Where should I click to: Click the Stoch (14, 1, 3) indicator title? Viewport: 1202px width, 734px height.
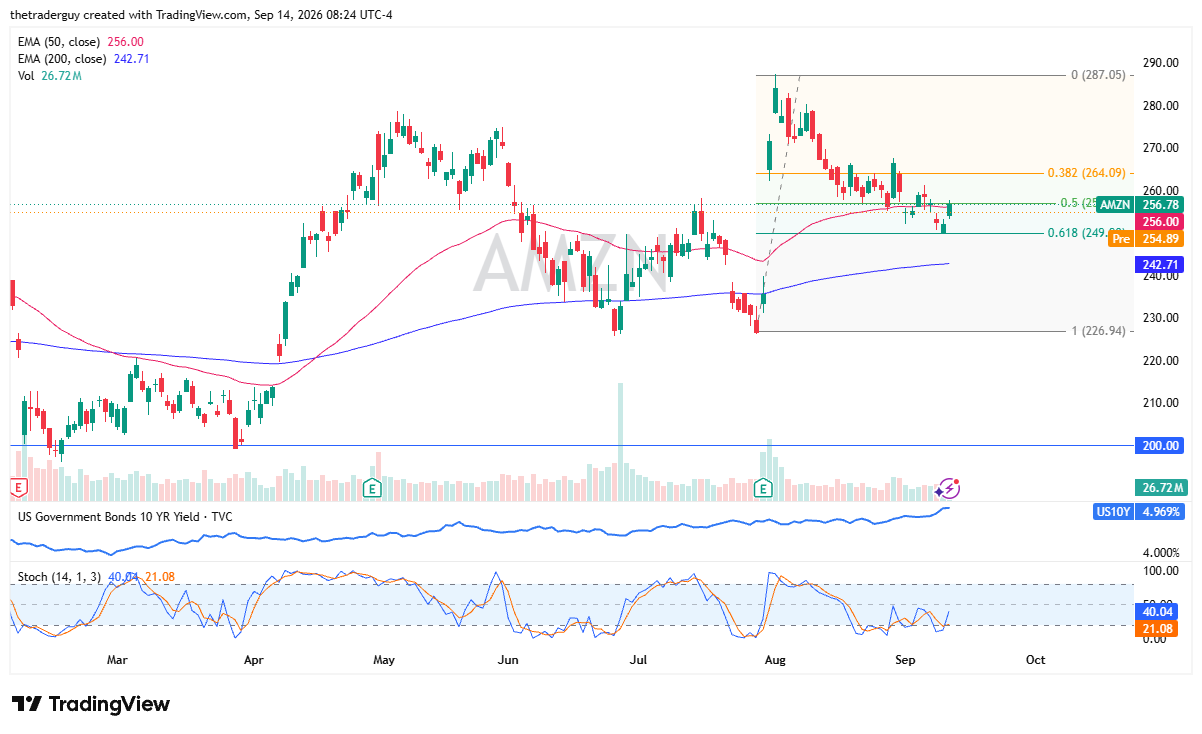tap(59, 577)
